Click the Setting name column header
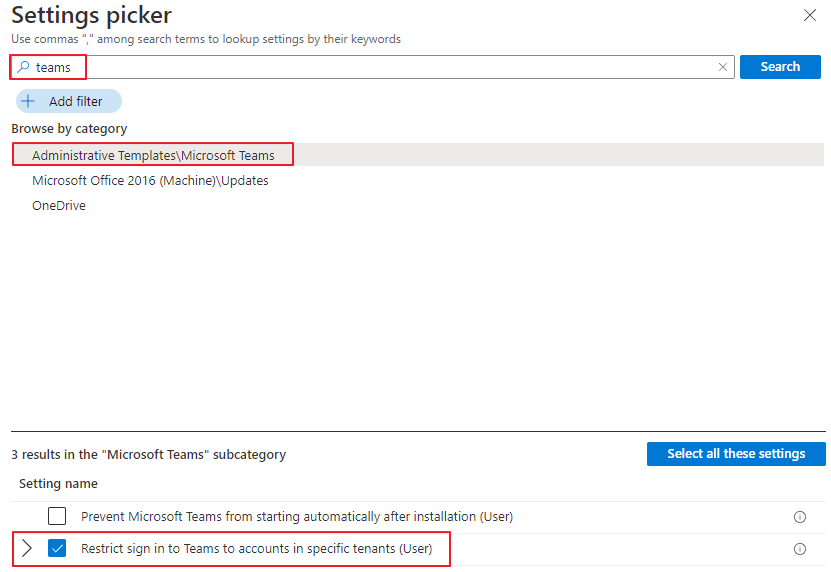The height and width of the screenshot is (572, 831). (x=58, y=483)
